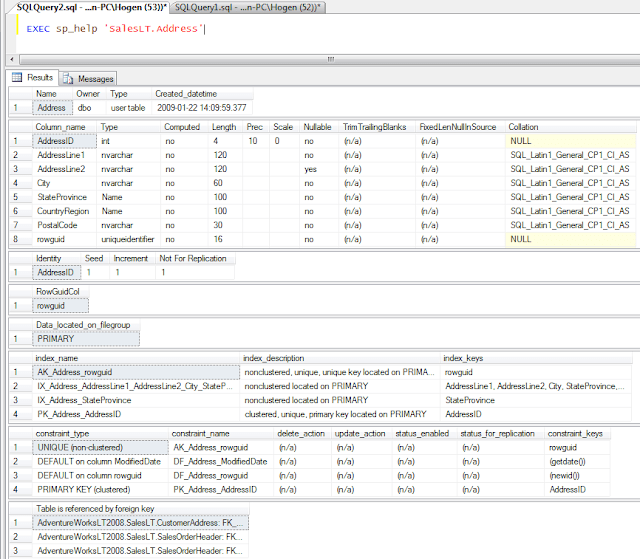Click row header 8 in columns grid
This screenshot has height=559, width=640.
pyautogui.click(x=20, y=239)
